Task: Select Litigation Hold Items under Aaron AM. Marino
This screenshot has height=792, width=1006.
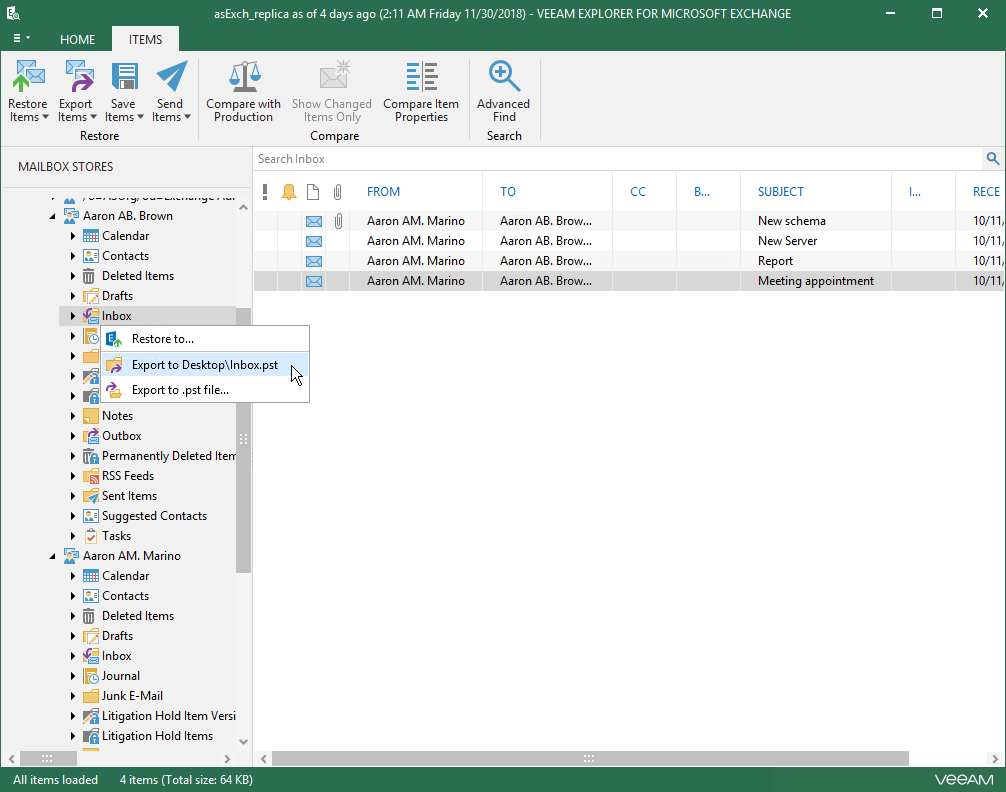Action: pyautogui.click(x=157, y=736)
